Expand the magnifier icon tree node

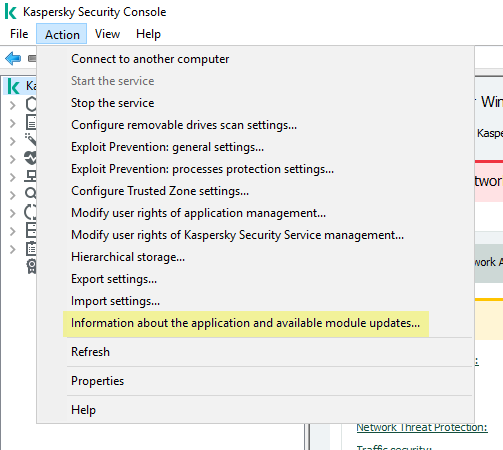[x=13, y=195]
